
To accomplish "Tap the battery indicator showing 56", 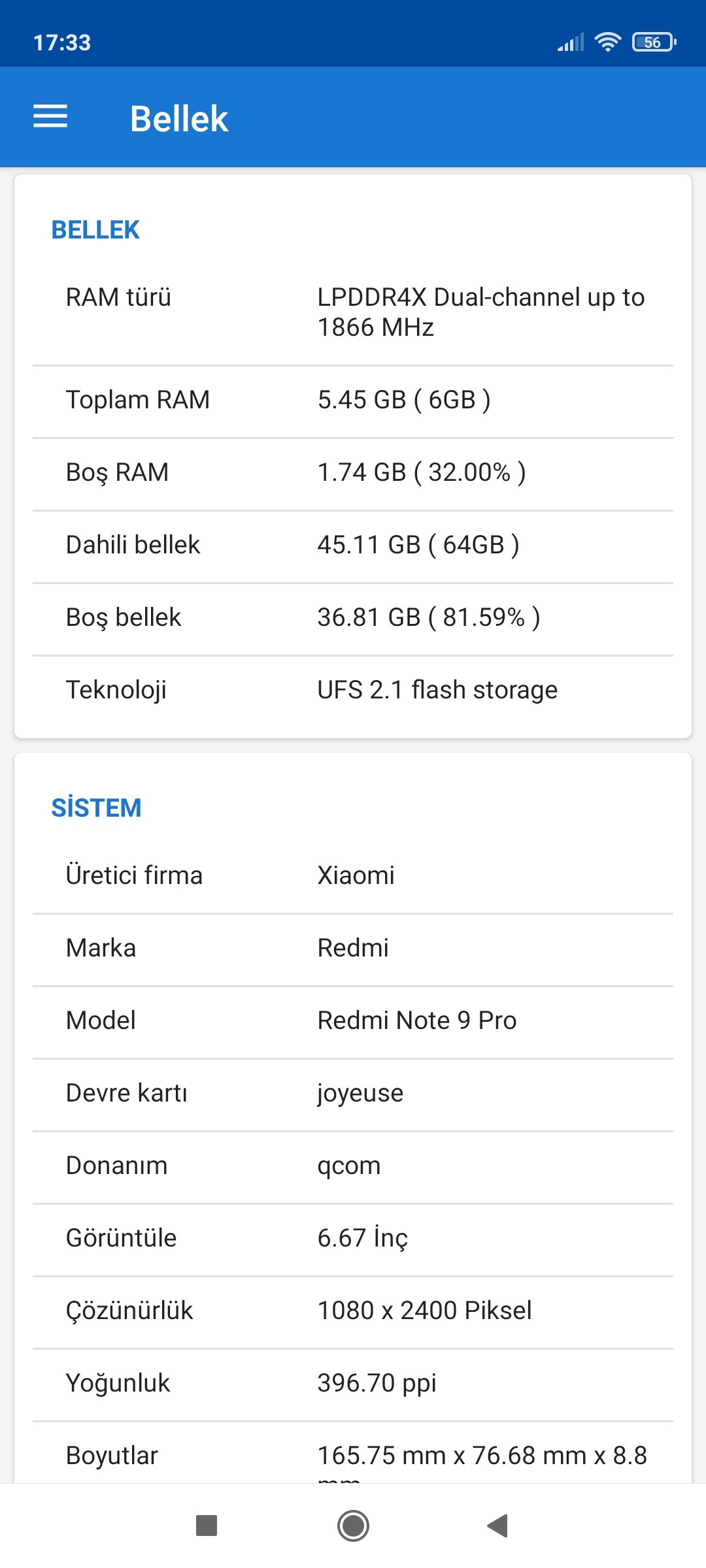I will [x=652, y=42].
